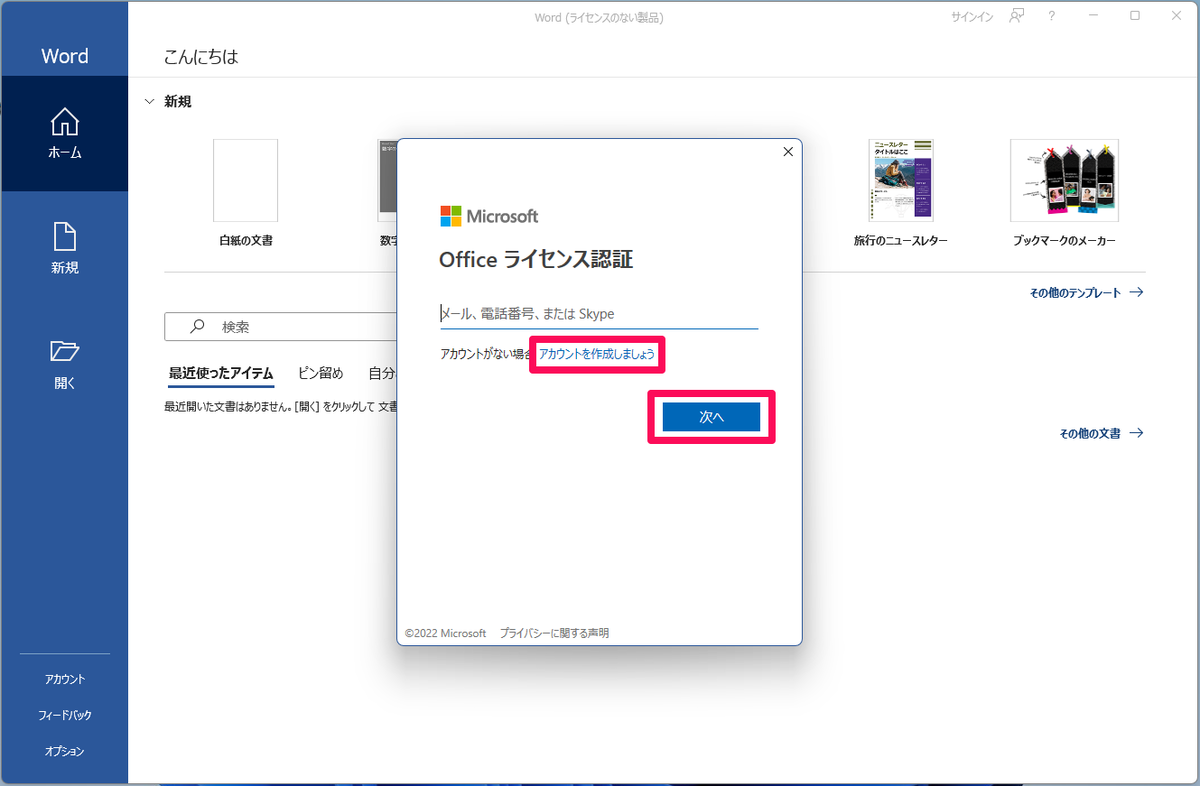Viewport: 1200px width, 786px height.
Task: Click the Microsoft logo in dialog
Action: pos(489,216)
